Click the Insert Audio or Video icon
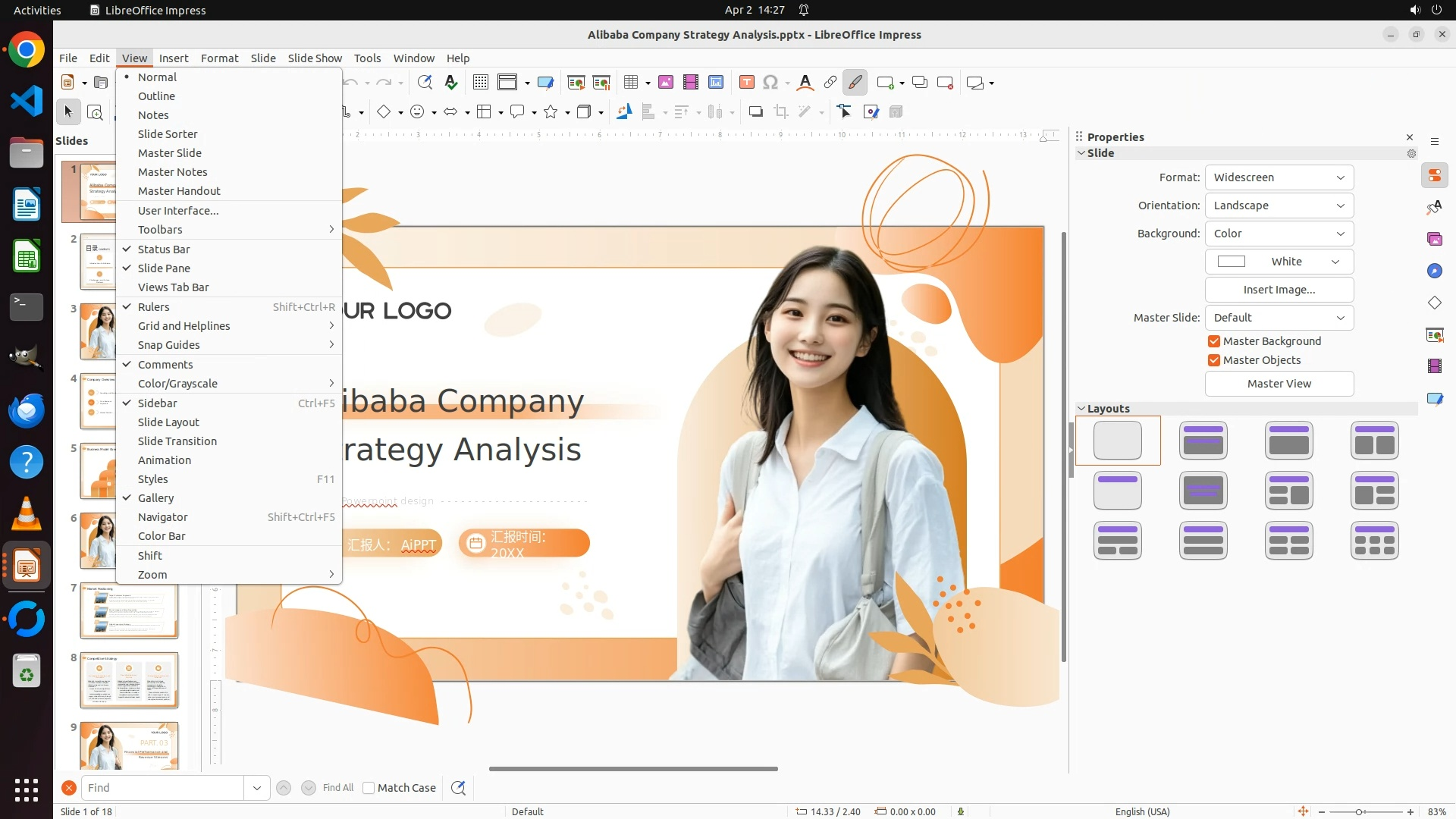The image size is (1456, 819). (690, 83)
